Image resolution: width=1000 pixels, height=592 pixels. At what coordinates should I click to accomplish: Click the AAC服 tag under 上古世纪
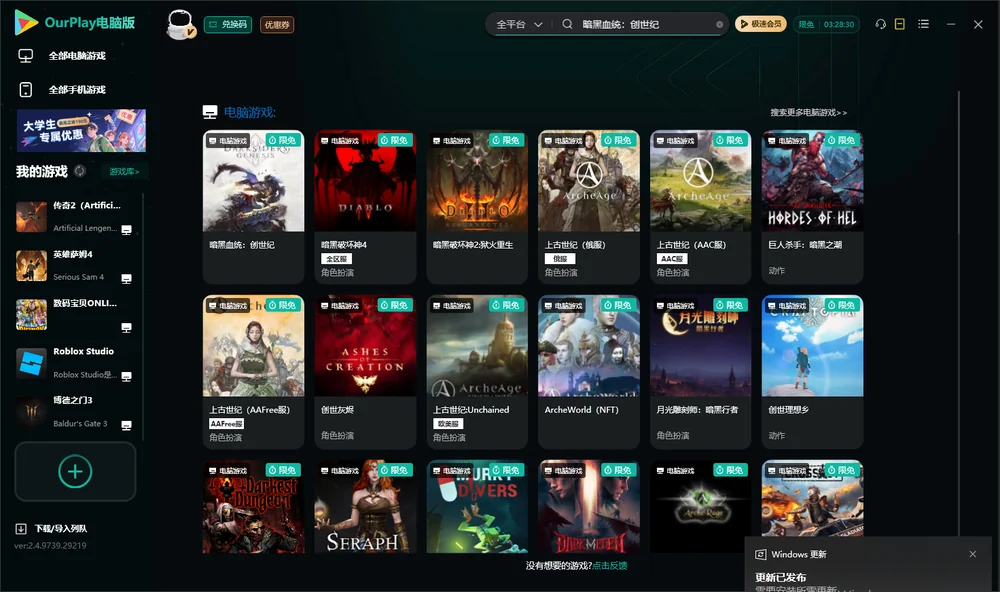click(672, 259)
